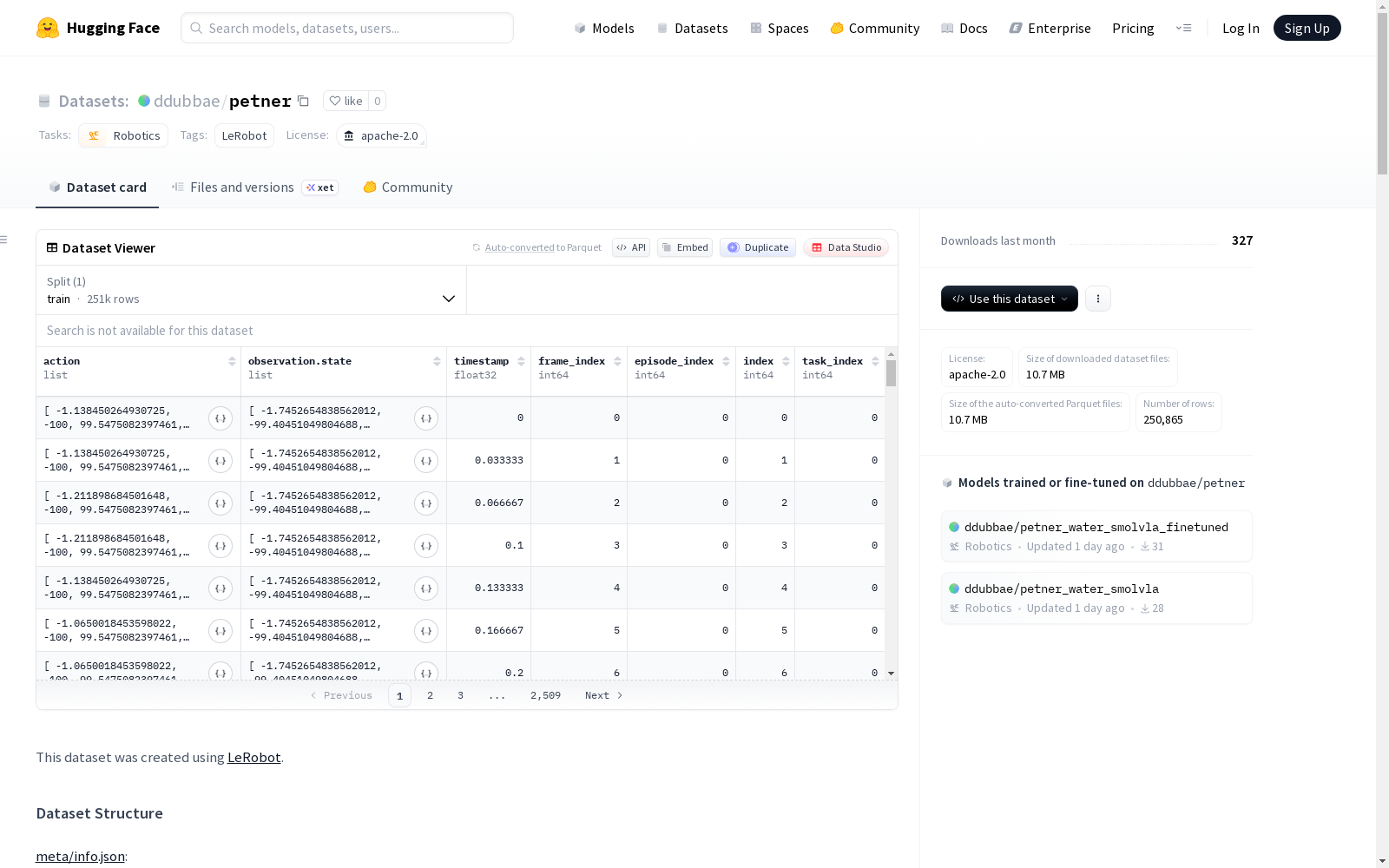The width and height of the screenshot is (1389, 868).
Task: Switch to the dataset Community tab
Action: (407, 187)
